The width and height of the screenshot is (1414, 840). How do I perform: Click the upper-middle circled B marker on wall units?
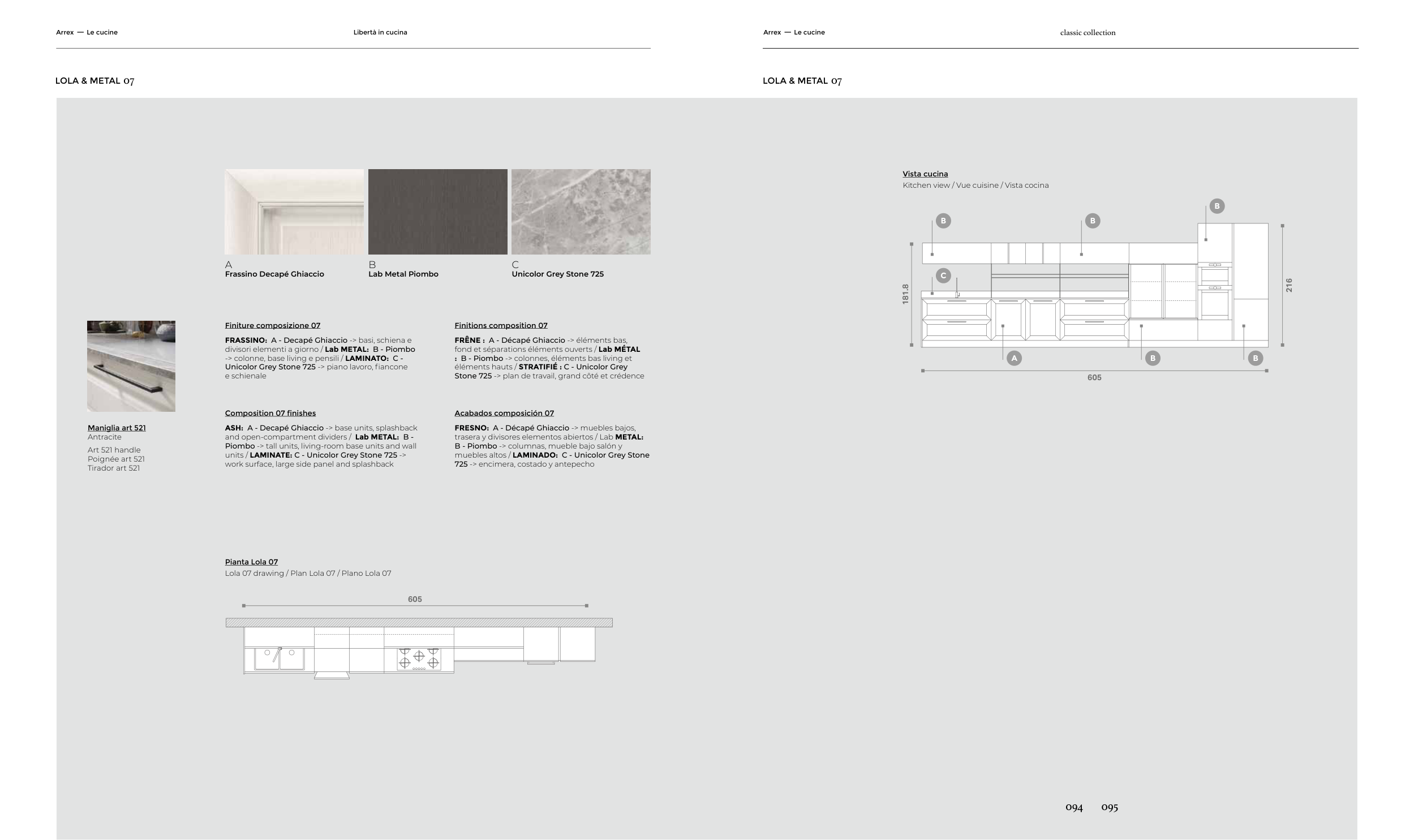pos(1093,221)
